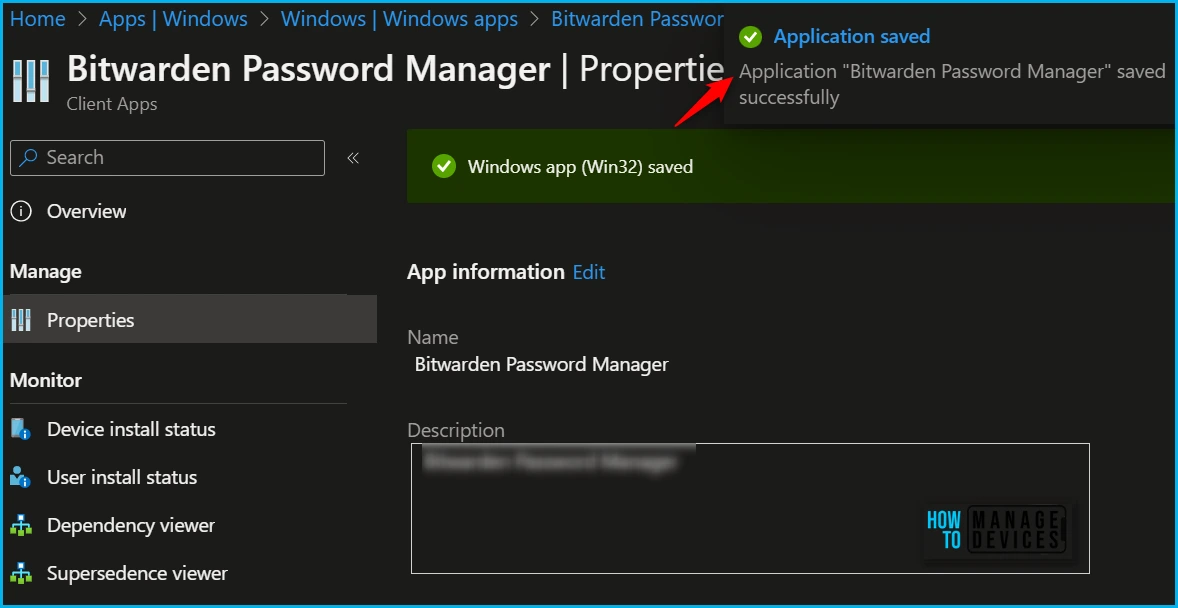This screenshot has width=1178, height=608.
Task: Click the Dependency viewer hierarchy icon
Action: (x=21, y=525)
